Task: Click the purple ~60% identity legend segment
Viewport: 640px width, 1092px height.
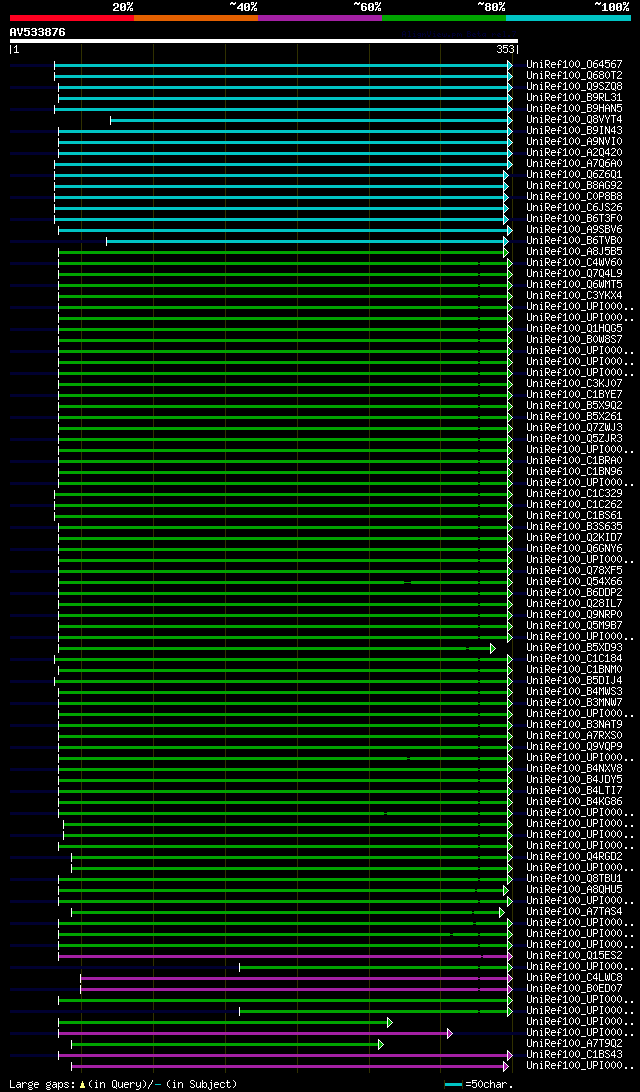Action: point(320,17)
